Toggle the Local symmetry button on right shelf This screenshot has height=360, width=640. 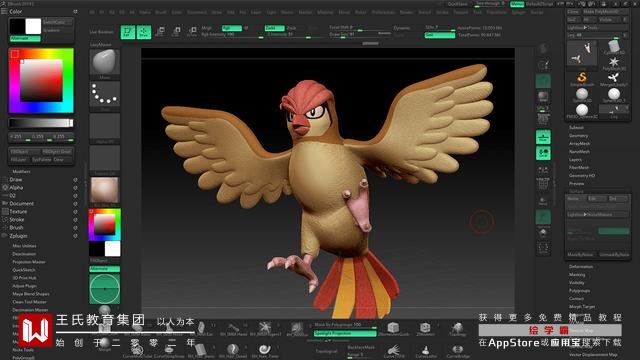pyautogui.click(x=543, y=153)
